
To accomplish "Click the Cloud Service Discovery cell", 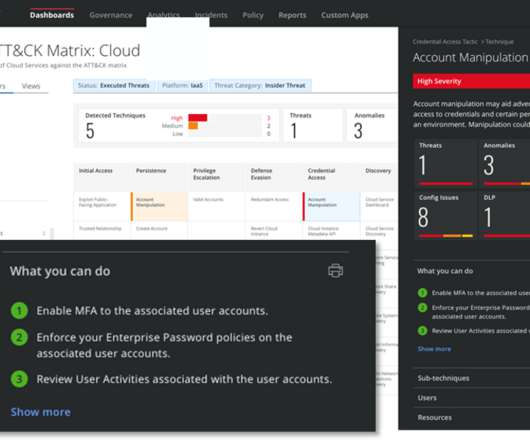I will [379, 231].
